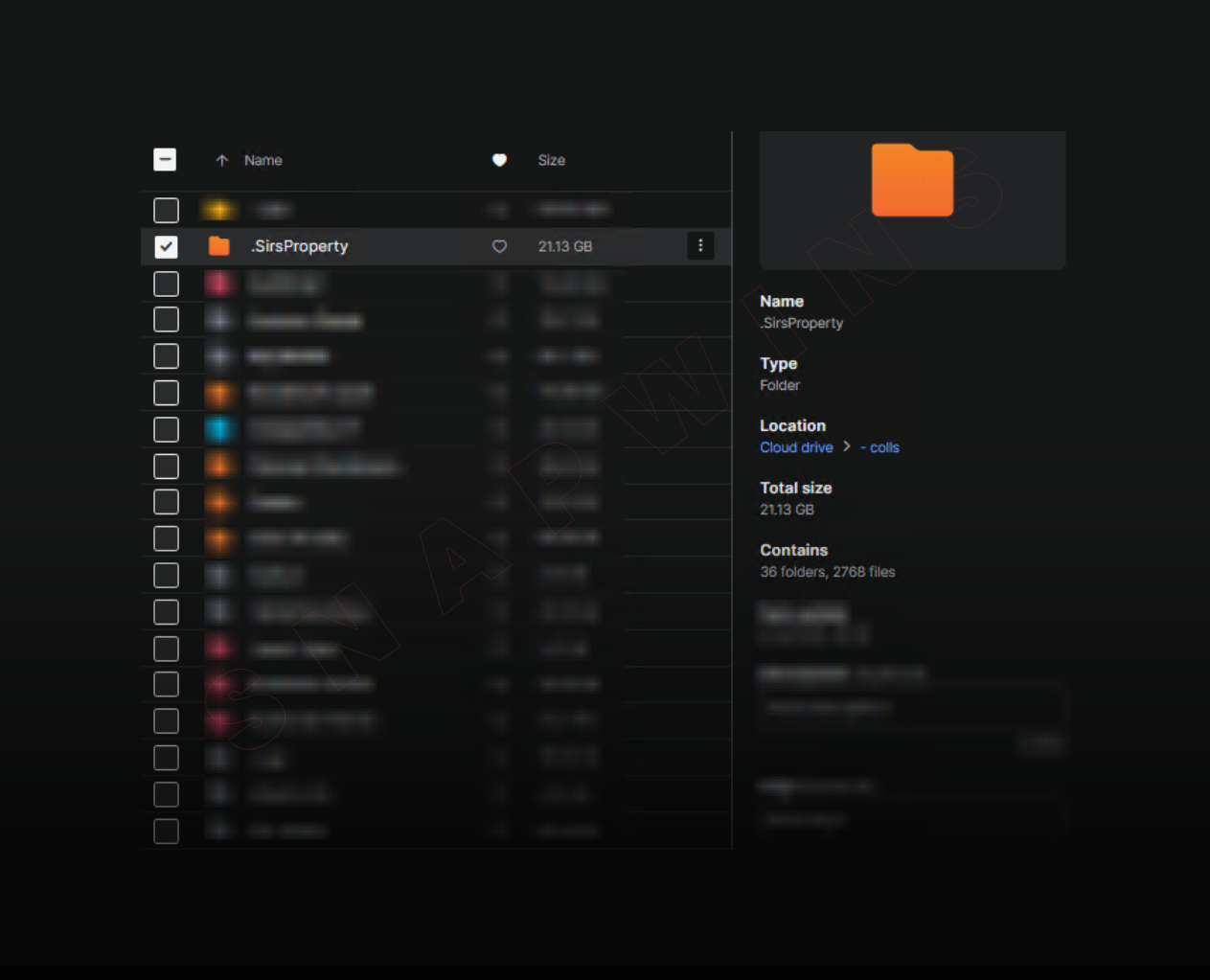Viewport: 1210px width, 980px height.
Task: Open the three-dot menu for .SirsProperty
Action: click(700, 246)
